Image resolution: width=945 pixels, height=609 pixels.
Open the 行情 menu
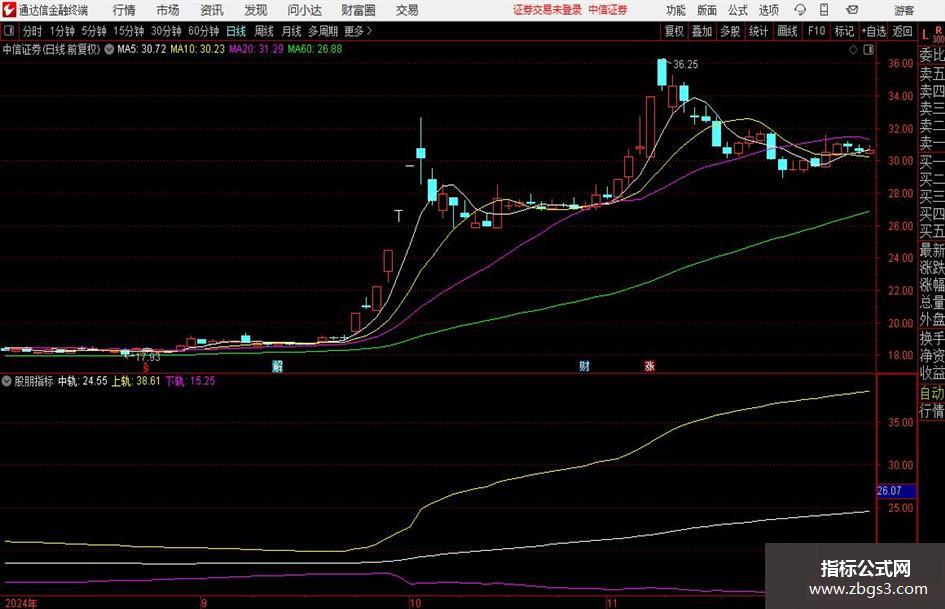coord(124,10)
